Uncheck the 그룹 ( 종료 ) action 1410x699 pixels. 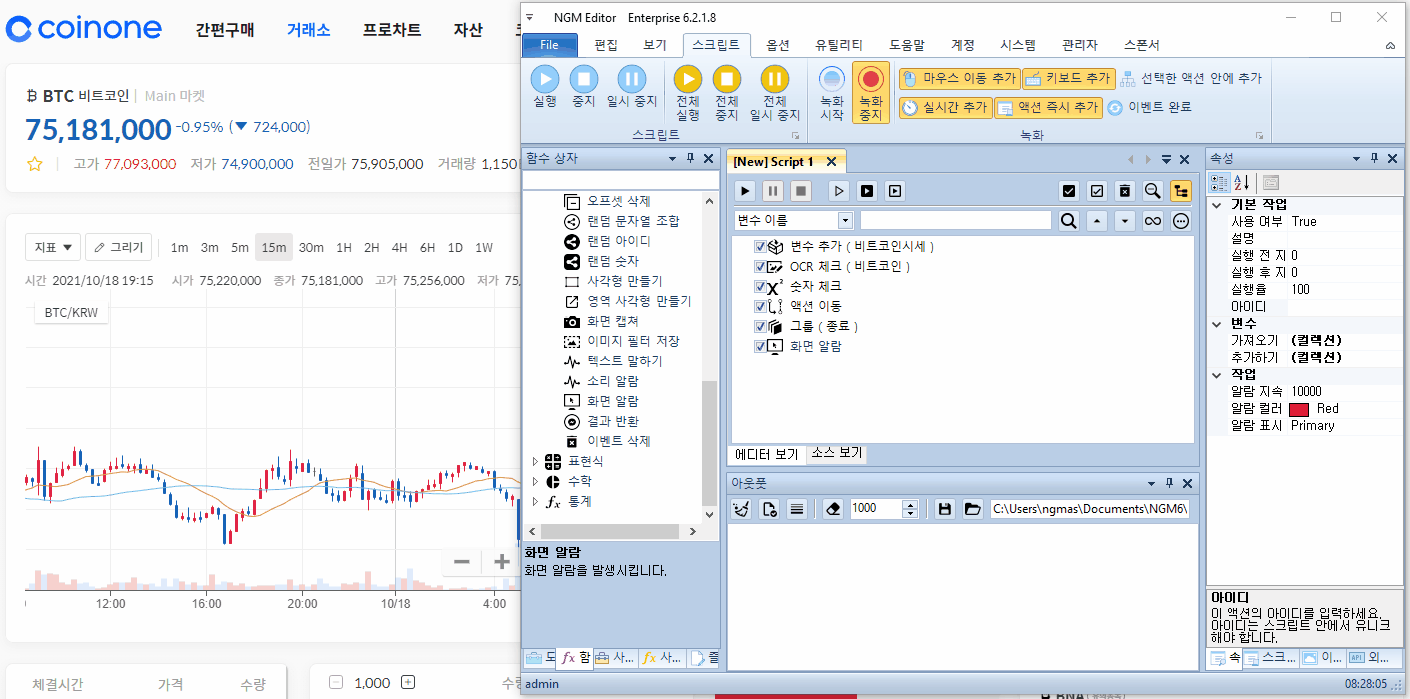coord(761,327)
